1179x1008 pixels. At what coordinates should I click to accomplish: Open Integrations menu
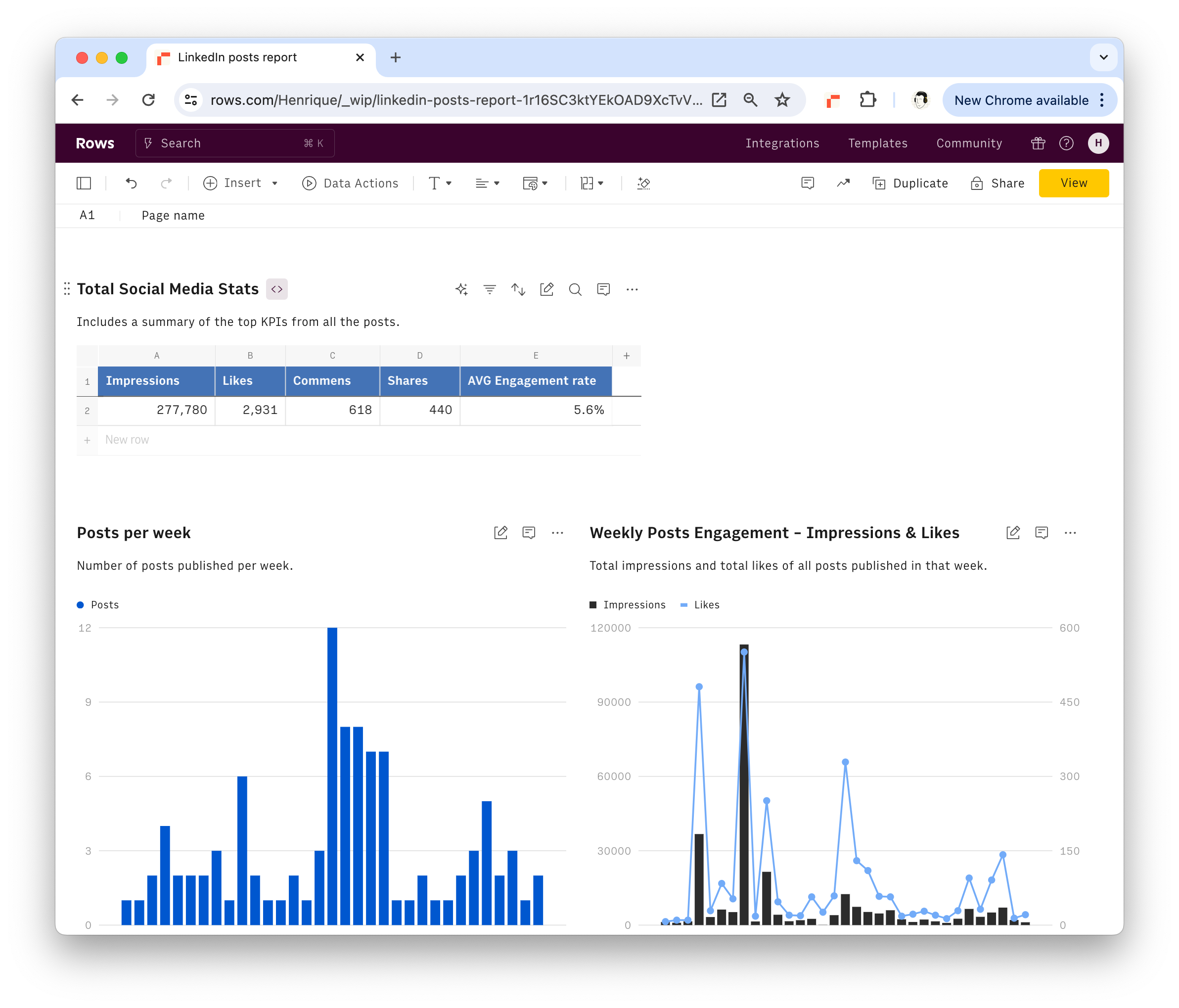(x=782, y=143)
